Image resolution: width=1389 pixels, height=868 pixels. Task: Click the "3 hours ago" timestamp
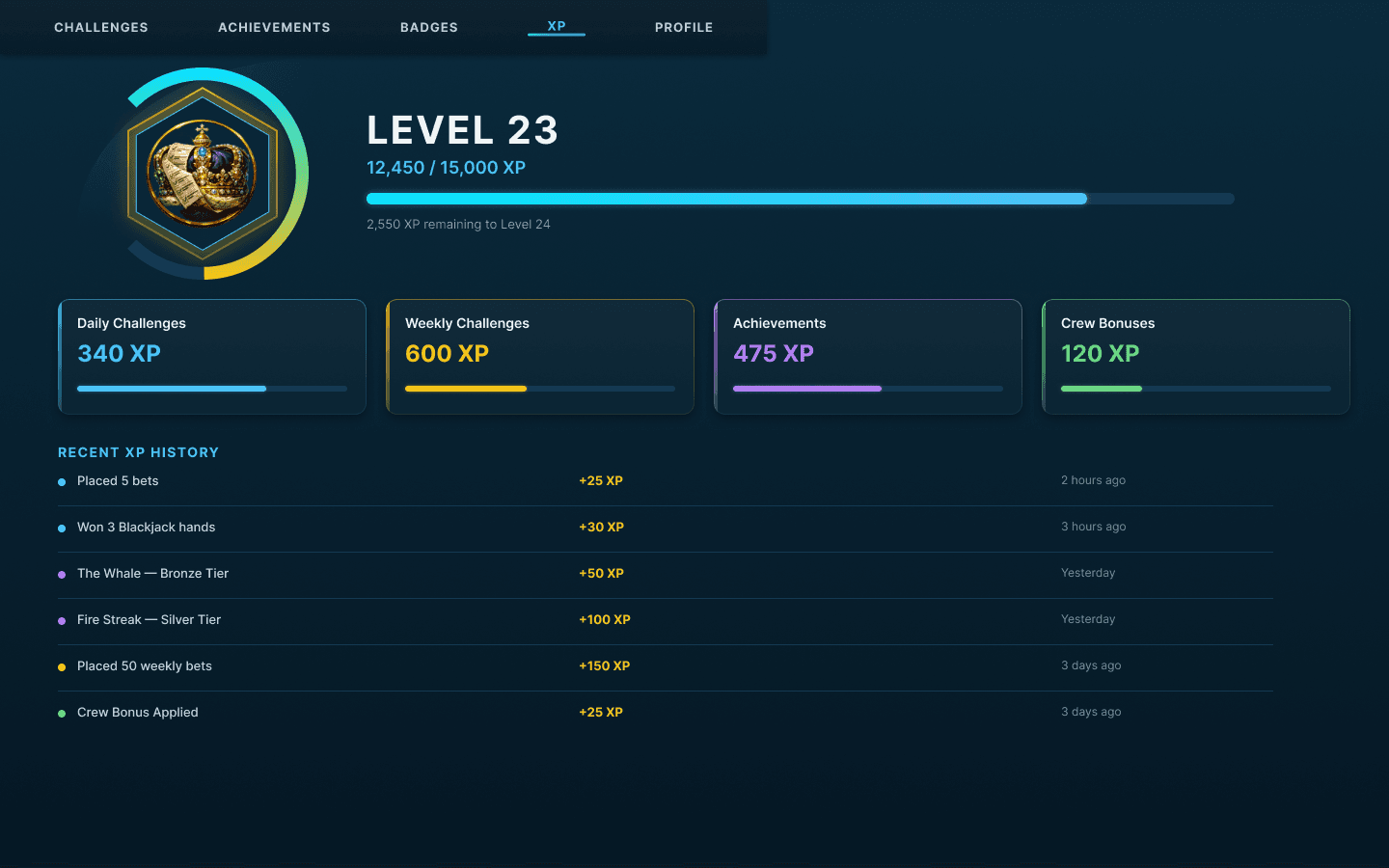[x=1094, y=527]
